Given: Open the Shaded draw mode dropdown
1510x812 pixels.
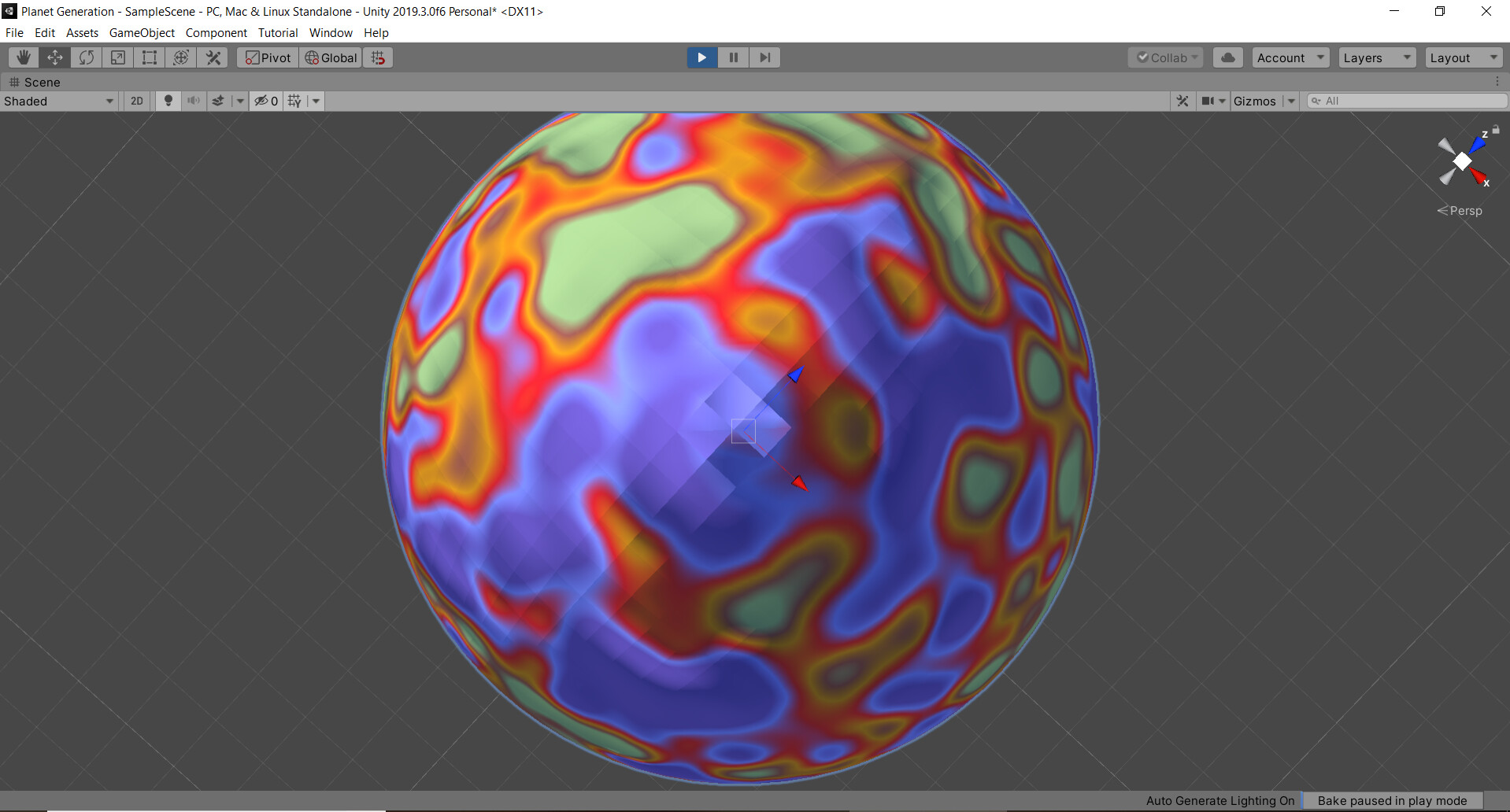Looking at the screenshot, I should [58, 101].
